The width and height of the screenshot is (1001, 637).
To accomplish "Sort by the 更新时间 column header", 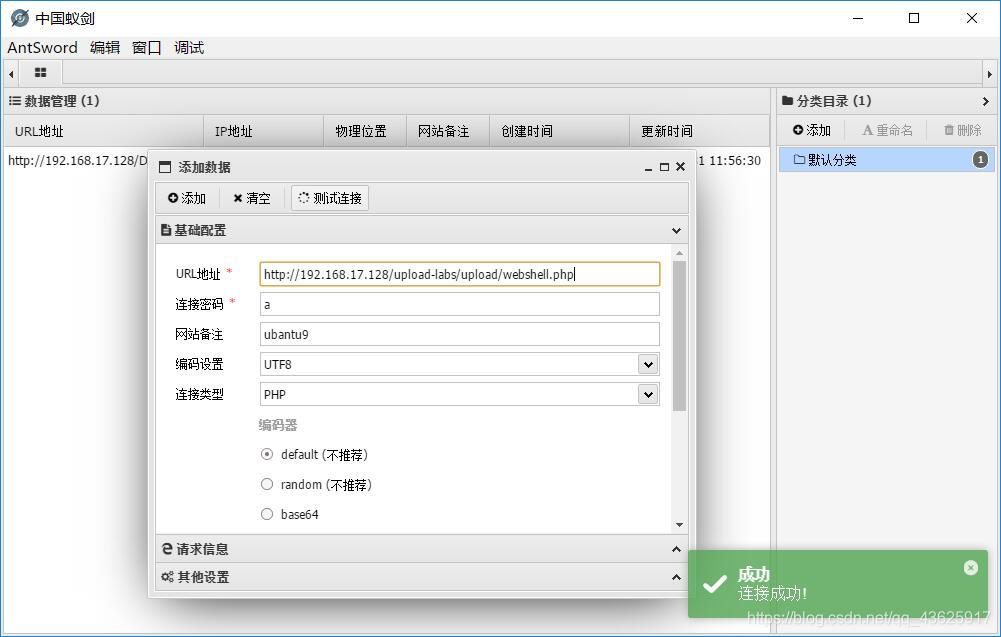I will (700, 131).
